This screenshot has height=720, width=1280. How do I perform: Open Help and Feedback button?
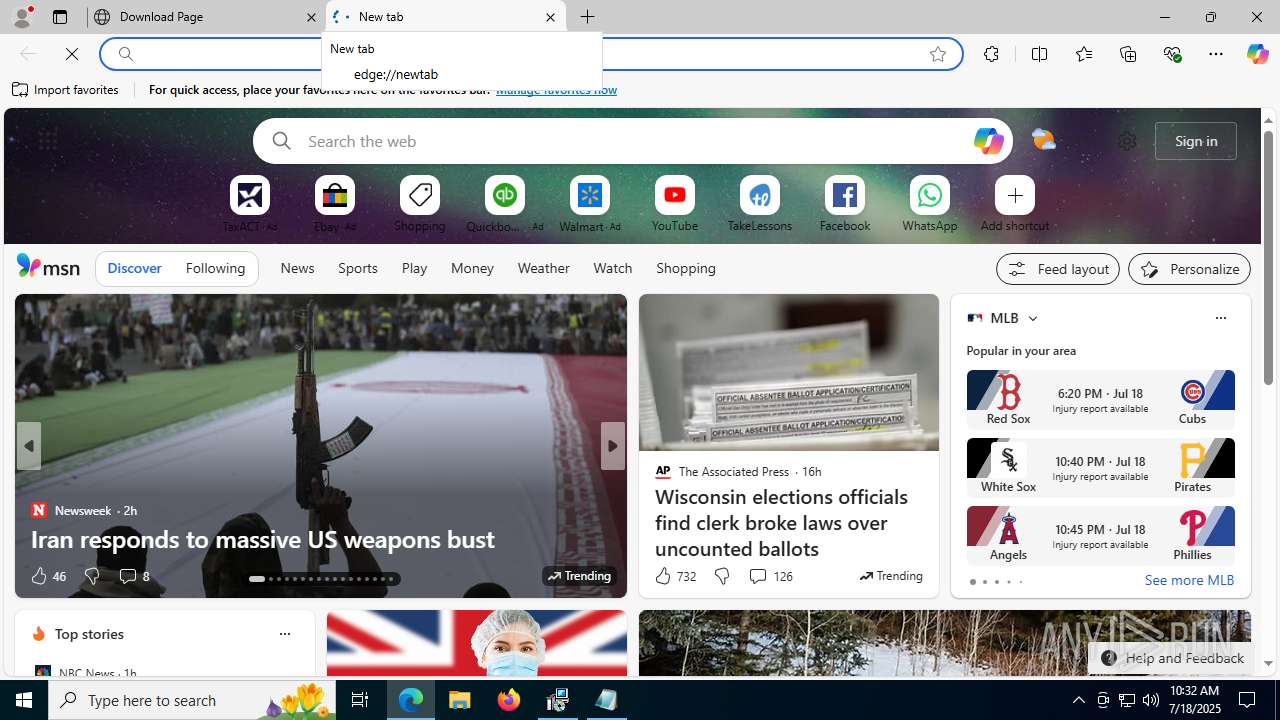pos(1171,658)
